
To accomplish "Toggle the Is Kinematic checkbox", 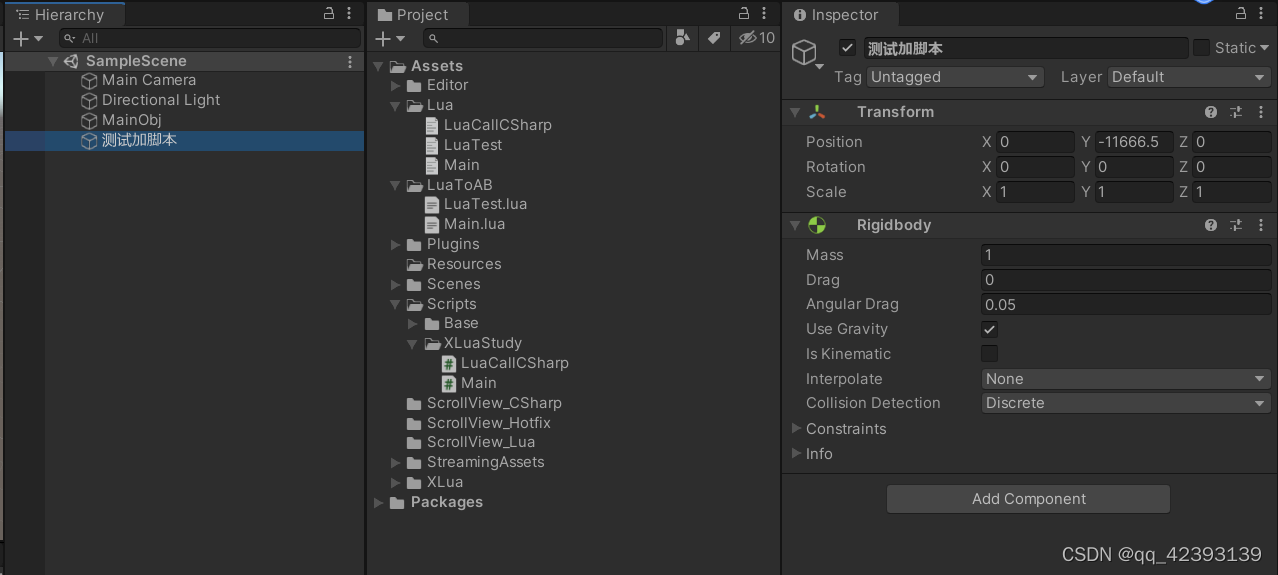I will (990, 354).
